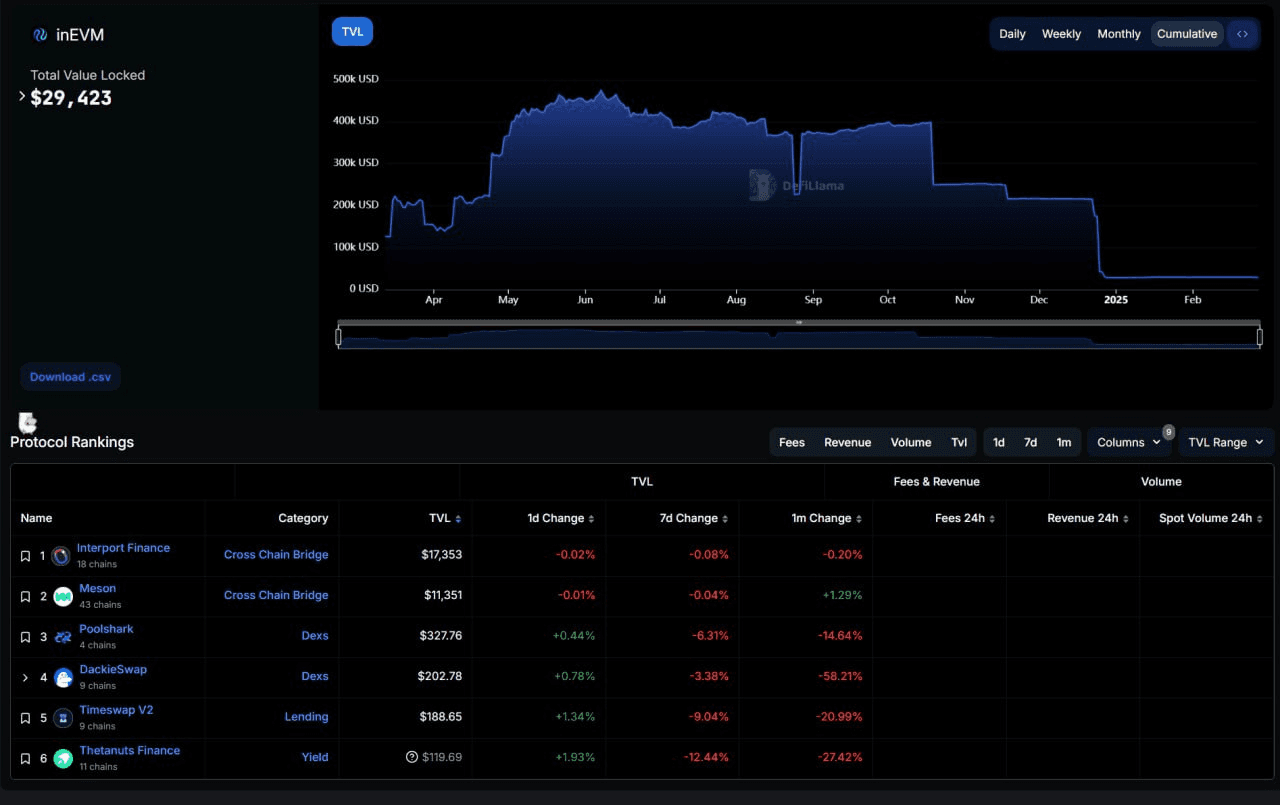The width and height of the screenshot is (1280, 805).
Task: Open the Lending category link
Action: (x=306, y=717)
